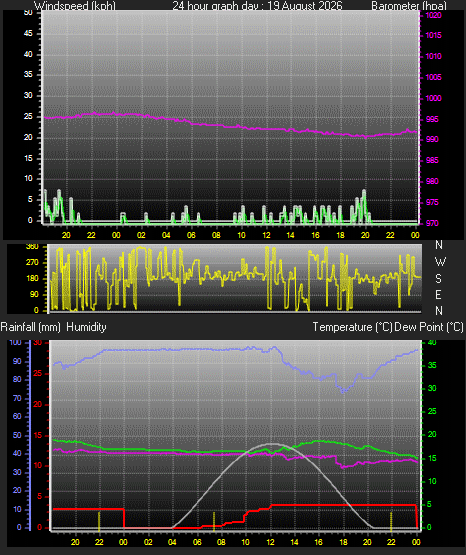Select the 1015 barometer scale value
This screenshot has height=555, width=466.
coord(433,35)
